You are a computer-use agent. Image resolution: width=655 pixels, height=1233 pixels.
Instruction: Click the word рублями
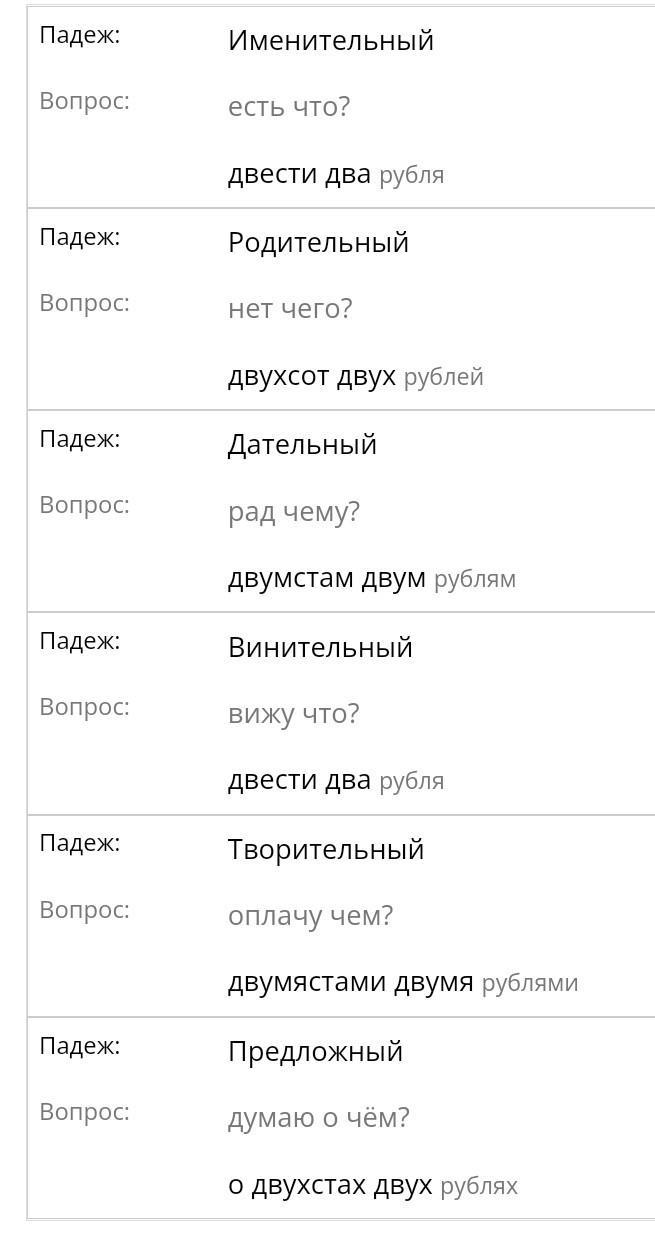pos(529,983)
